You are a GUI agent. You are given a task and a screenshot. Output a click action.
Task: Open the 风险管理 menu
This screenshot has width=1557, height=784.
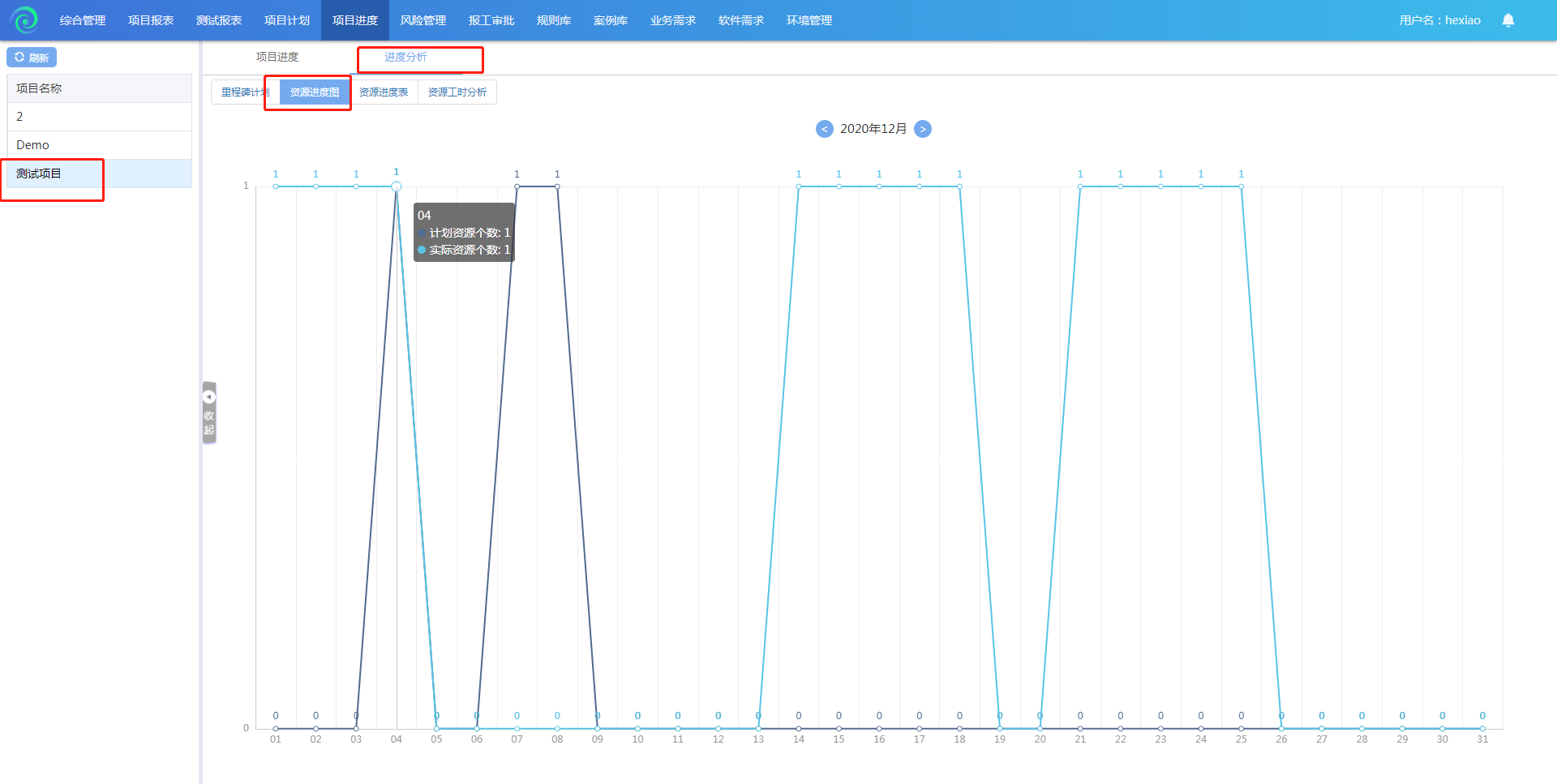click(x=423, y=20)
